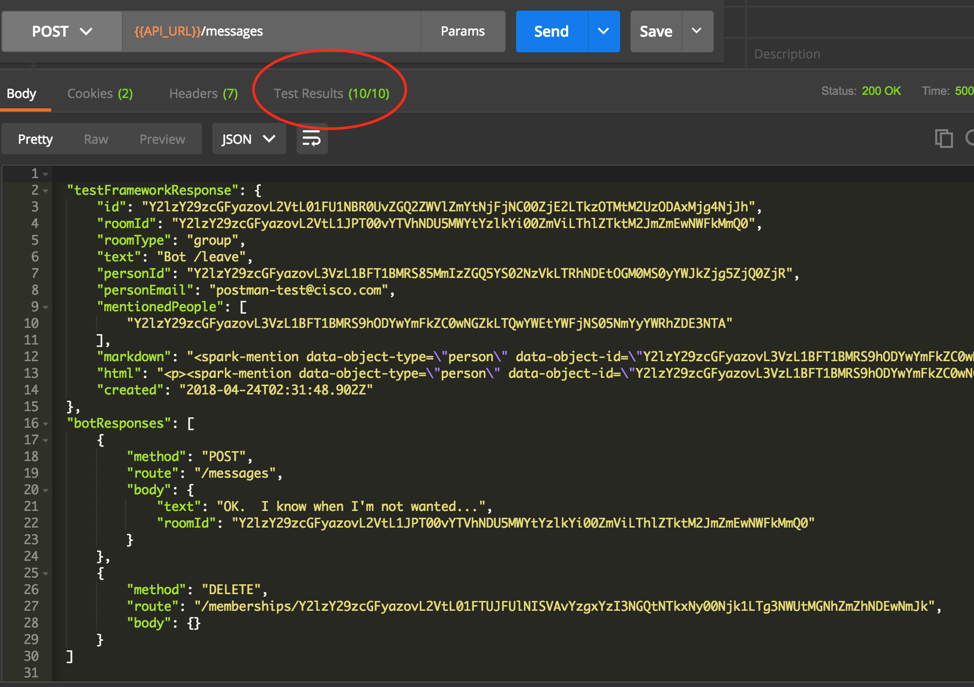The image size is (974, 687).
Task: Collapse the object fold at line 17
Action: click(x=45, y=440)
